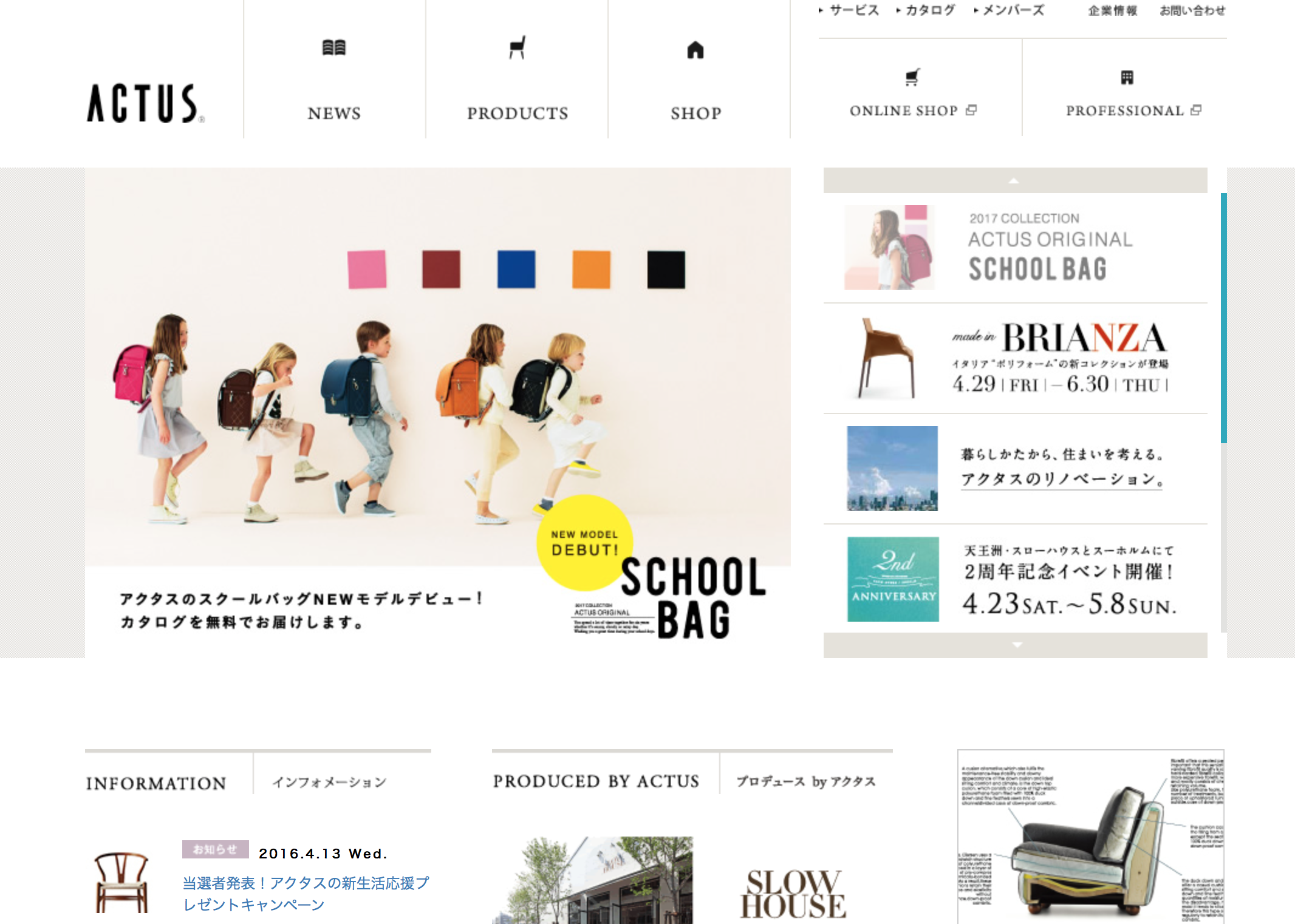
Task: Click the external link icon beside Professional
Action: click(x=1196, y=110)
